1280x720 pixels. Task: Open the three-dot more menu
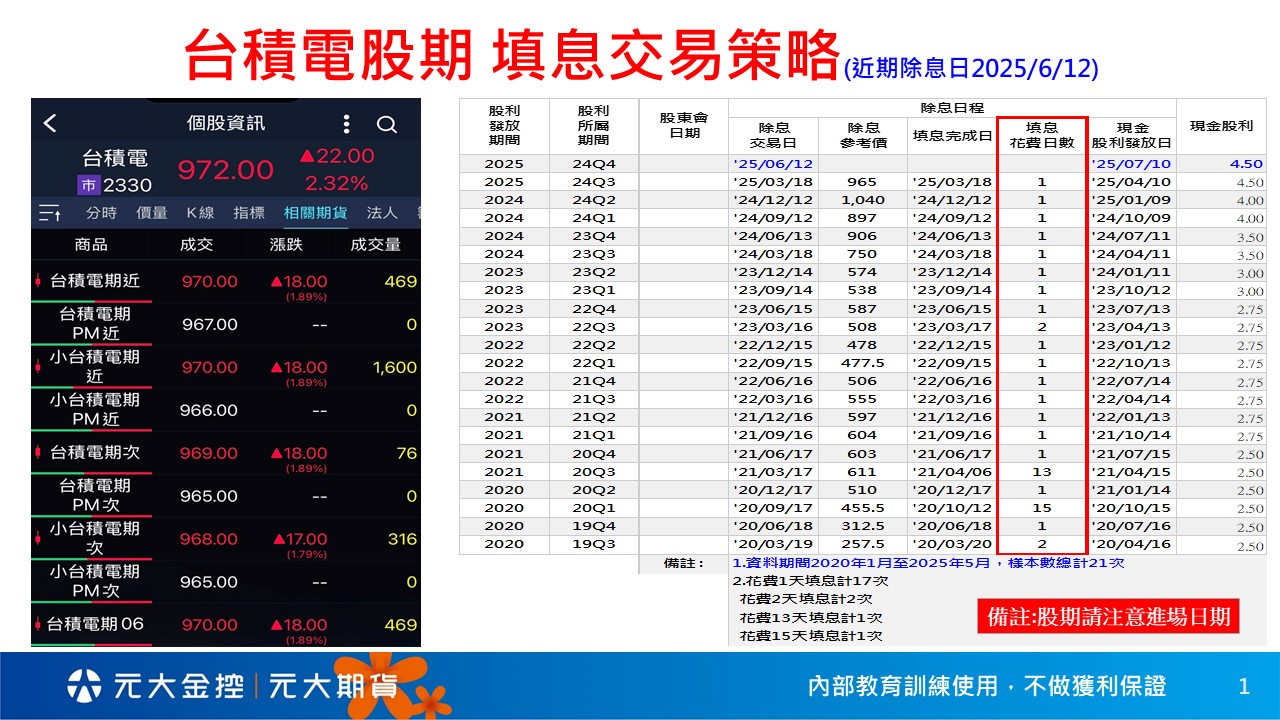[346, 123]
